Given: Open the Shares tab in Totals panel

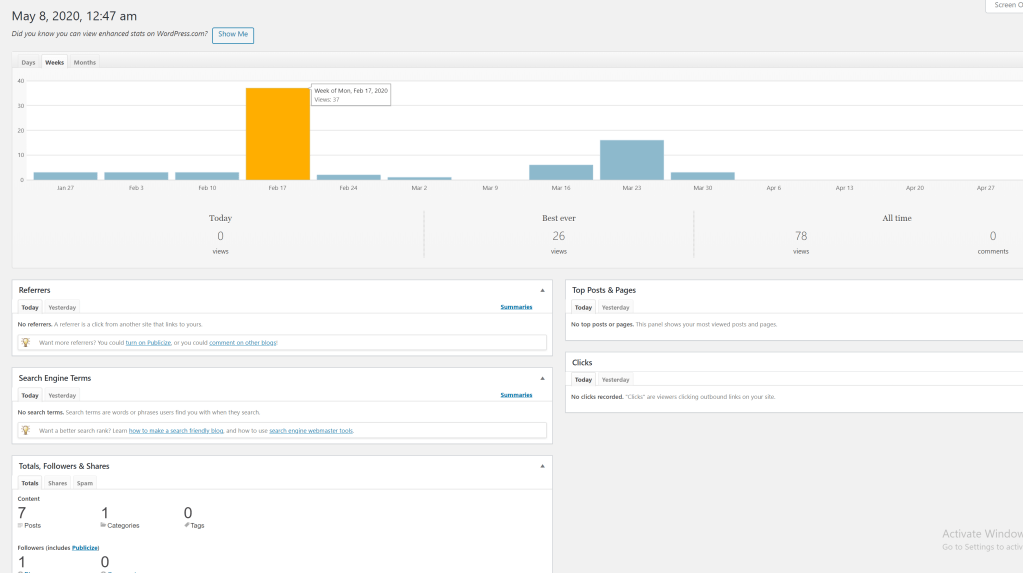Looking at the screenshot, I should (58, 483).
